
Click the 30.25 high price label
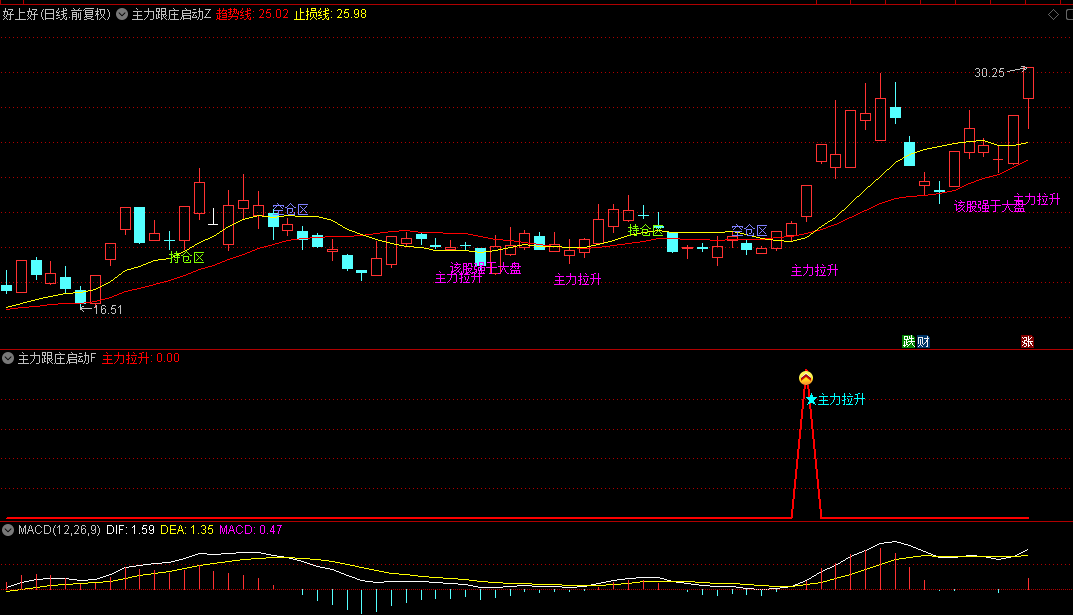pyautogui.click(x=990, y=73)
